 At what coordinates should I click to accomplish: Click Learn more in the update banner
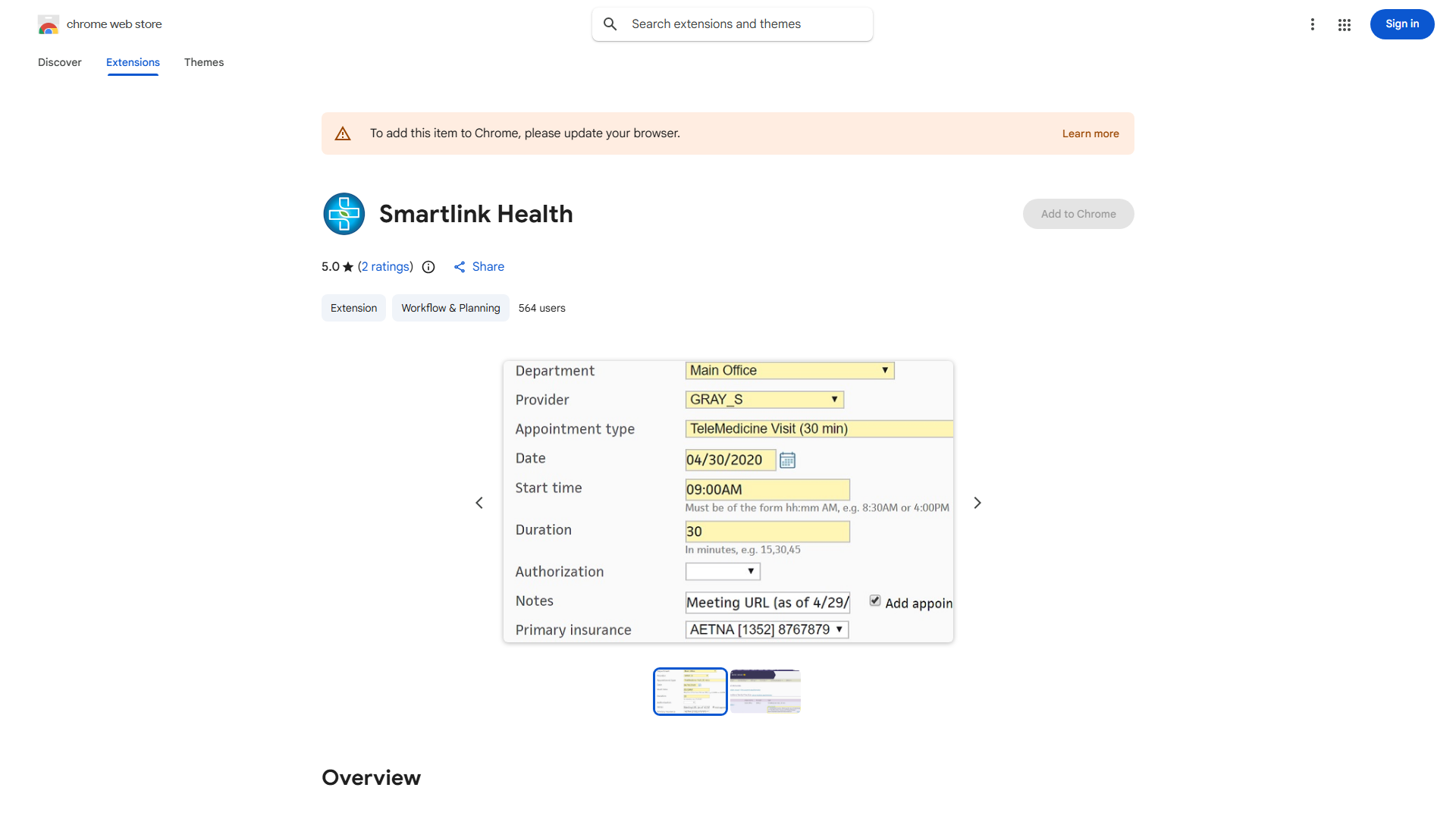[x=1090, y=133]
